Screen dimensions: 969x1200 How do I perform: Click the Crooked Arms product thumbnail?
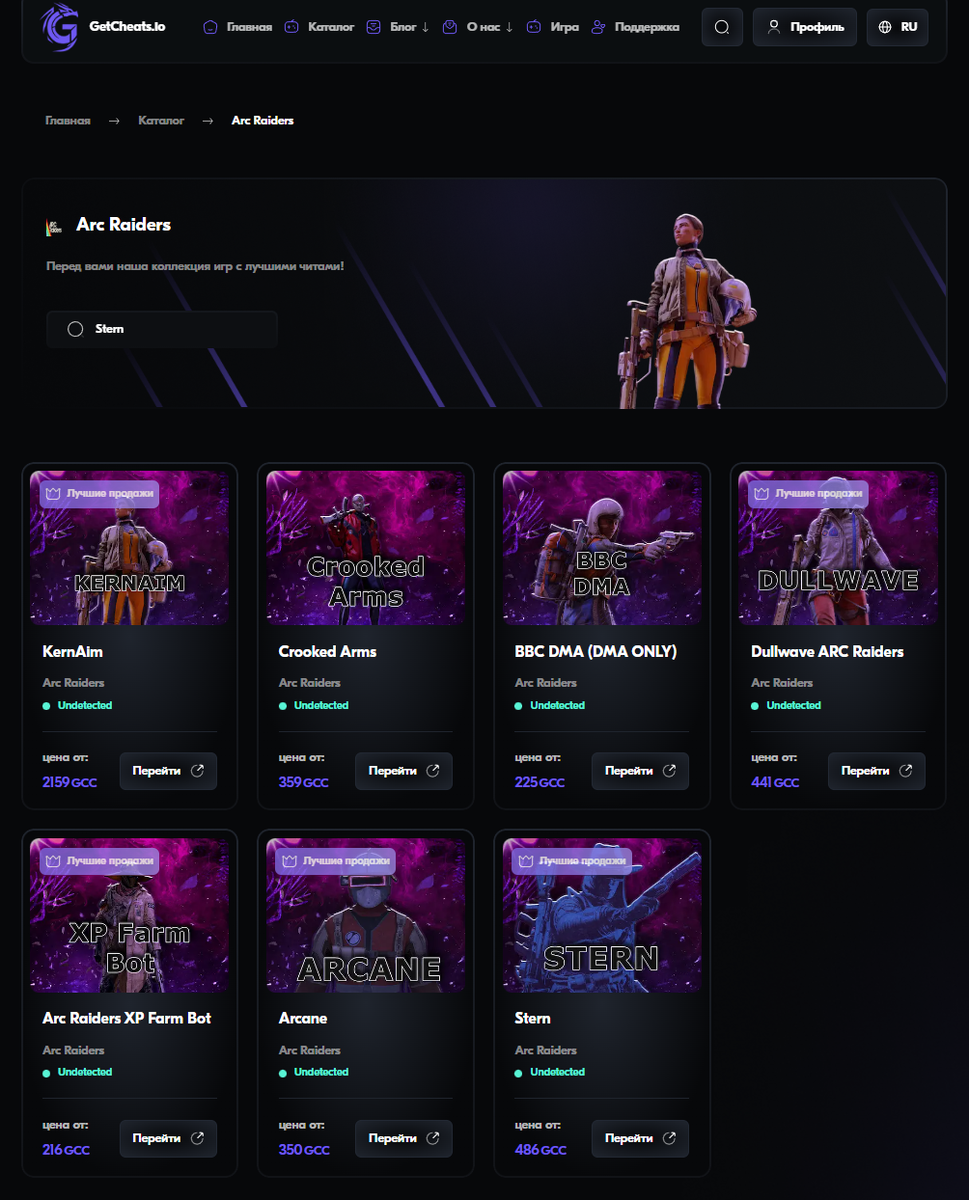click(366, 548)
